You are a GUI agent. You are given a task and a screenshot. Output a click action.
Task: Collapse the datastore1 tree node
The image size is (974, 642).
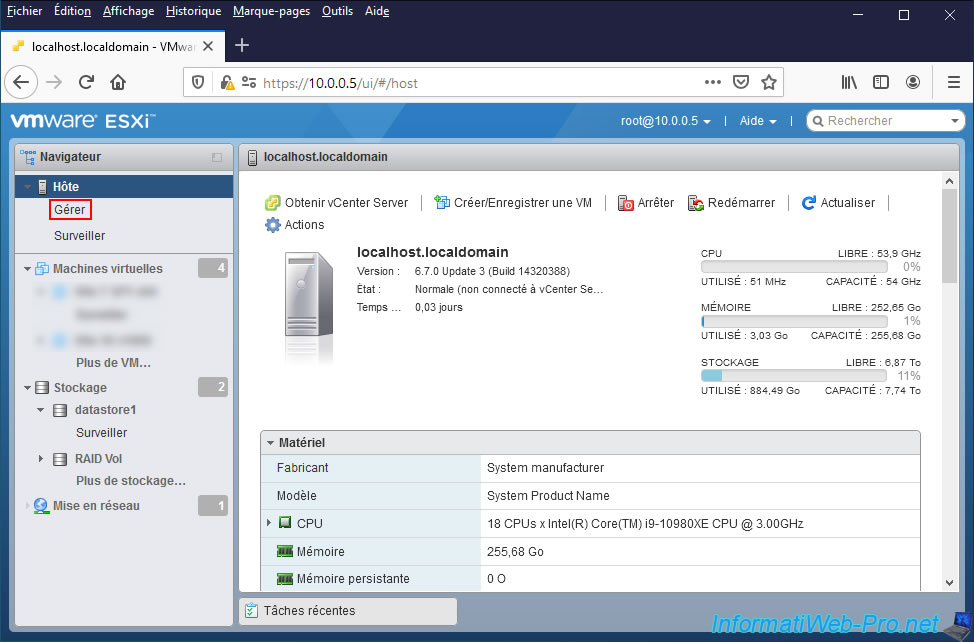(x=40, y=410)
